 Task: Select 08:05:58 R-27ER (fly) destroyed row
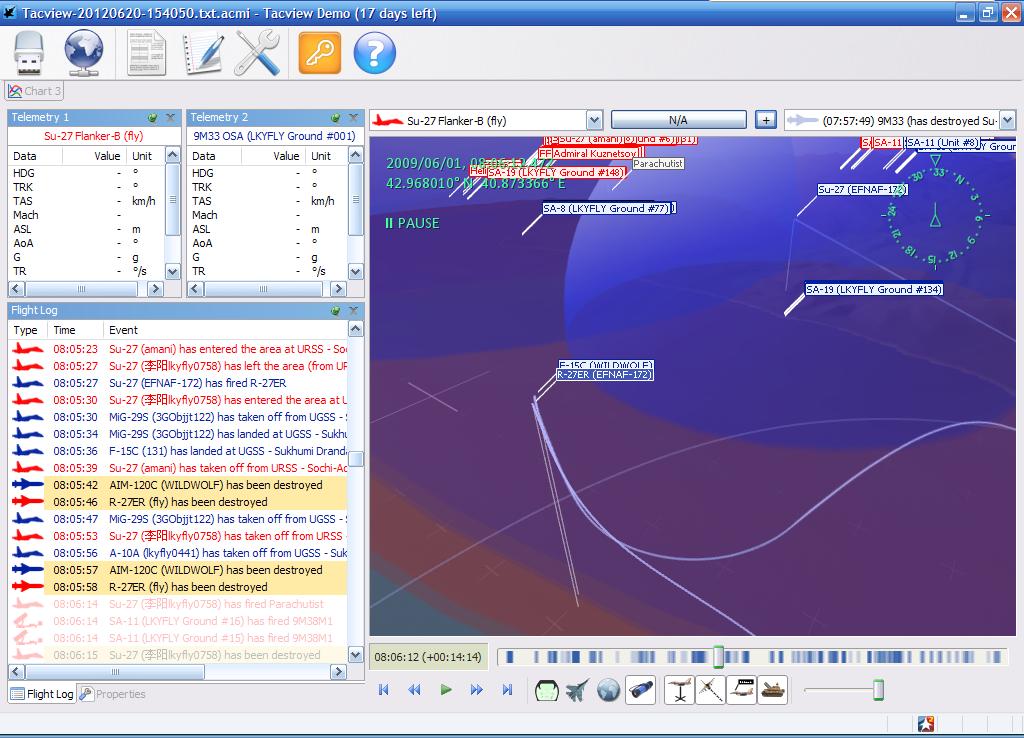pyautogui.click(x=178, y=587)
